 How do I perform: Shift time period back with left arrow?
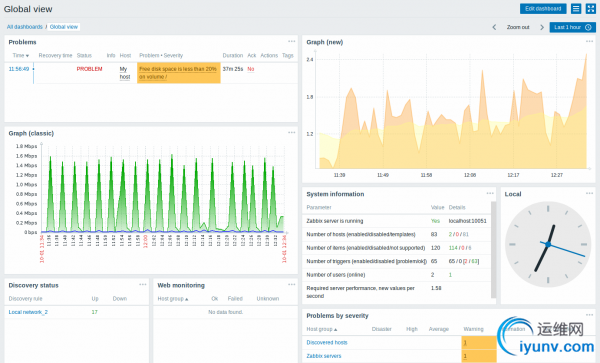point(494,27)
